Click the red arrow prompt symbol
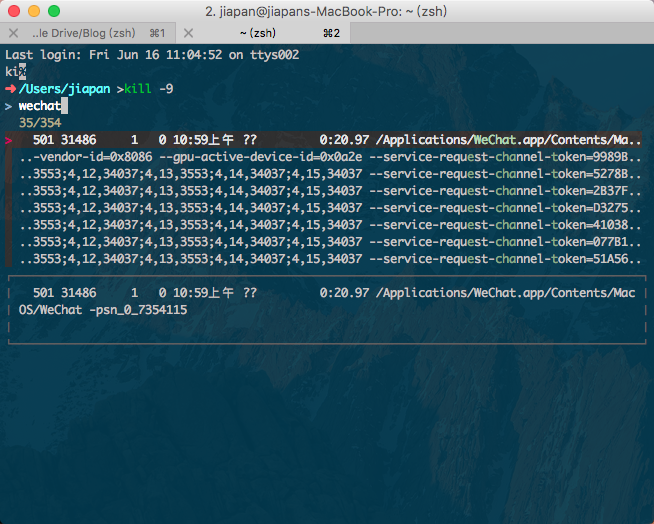 (x=10, y=89)
